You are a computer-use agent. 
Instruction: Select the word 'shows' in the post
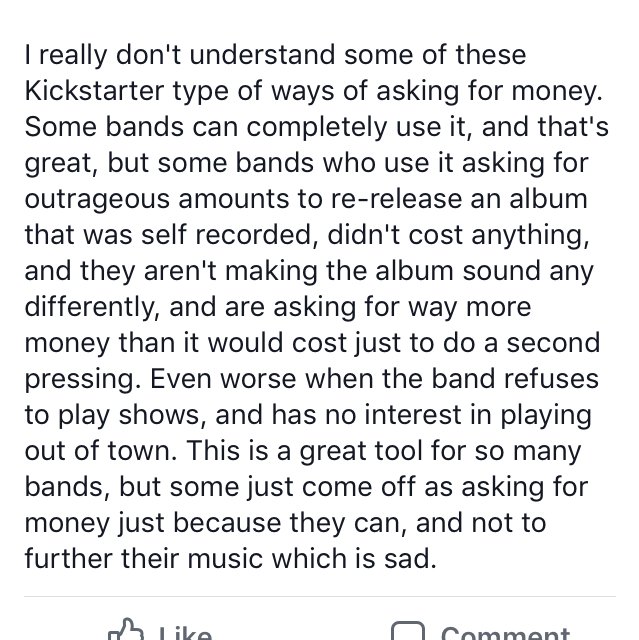(159, 414)
